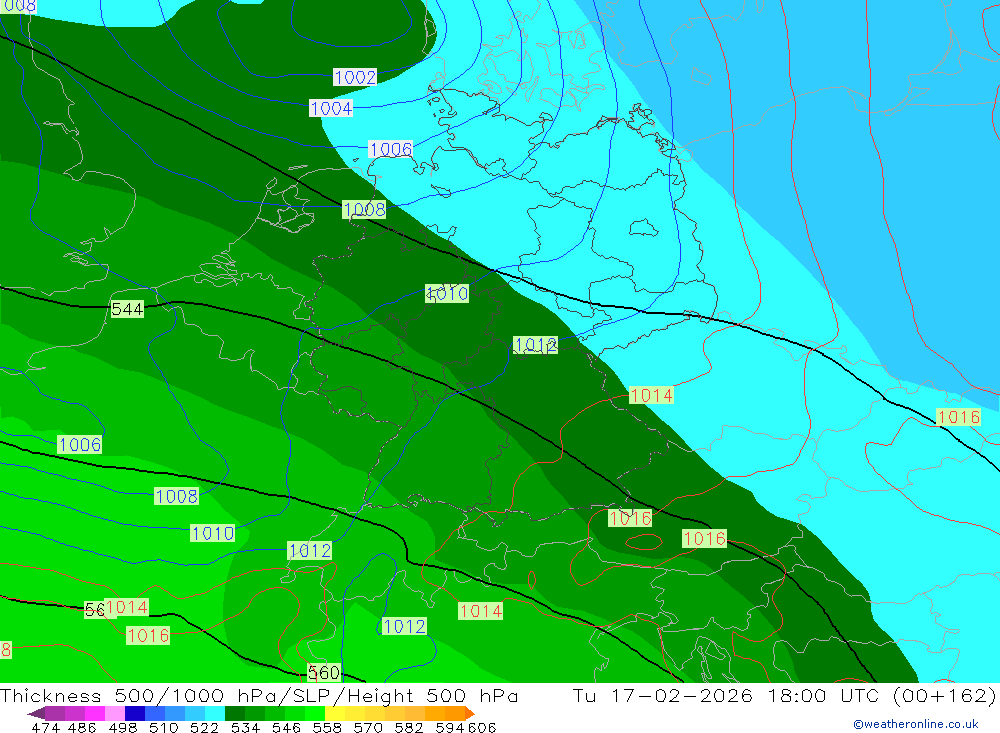Click the purple arrow at legend start
This screenshot has height=733, width=1000.
(36, 713)
